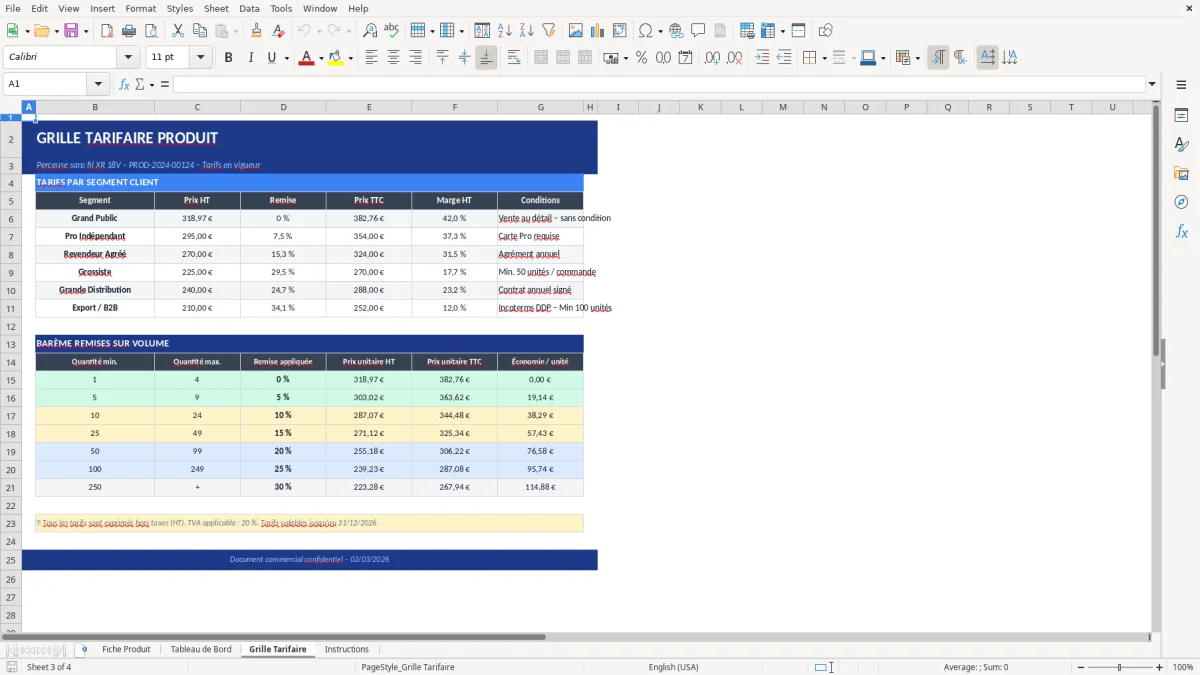Image resolution: width=1200 pixels, height=675 pixels.
Task: Open the Functions panel in the sidebar
Action: pos(1182,232)
